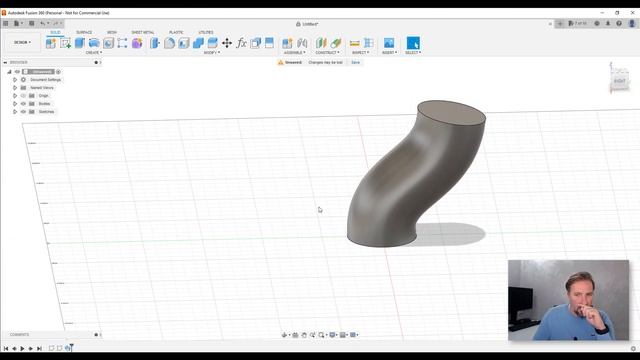Switch to the Mesh tab
This screenshot has width=640, height=360.
point(112,32)
